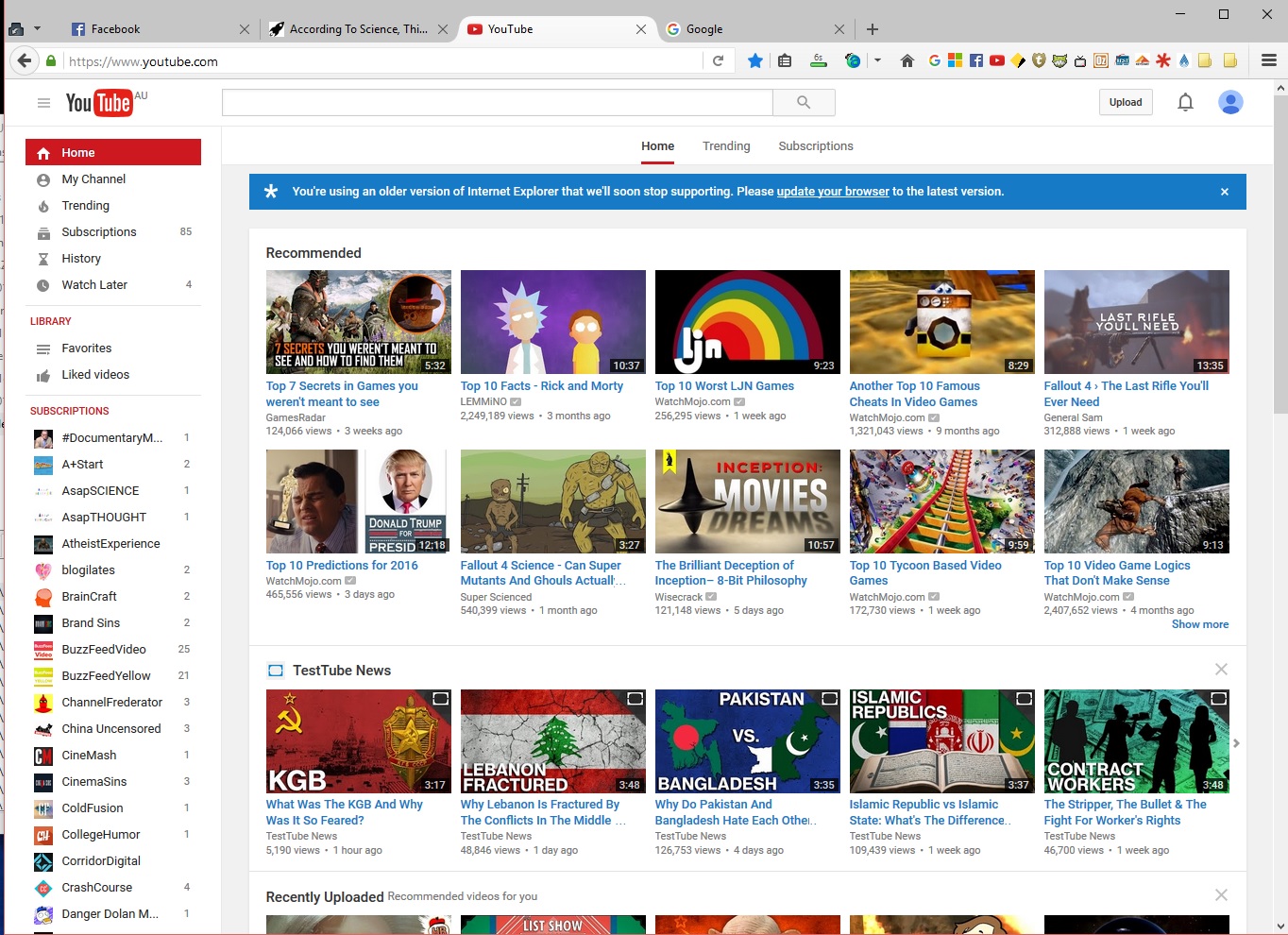Select the Home tab above the feed

(x=658, y=146)
